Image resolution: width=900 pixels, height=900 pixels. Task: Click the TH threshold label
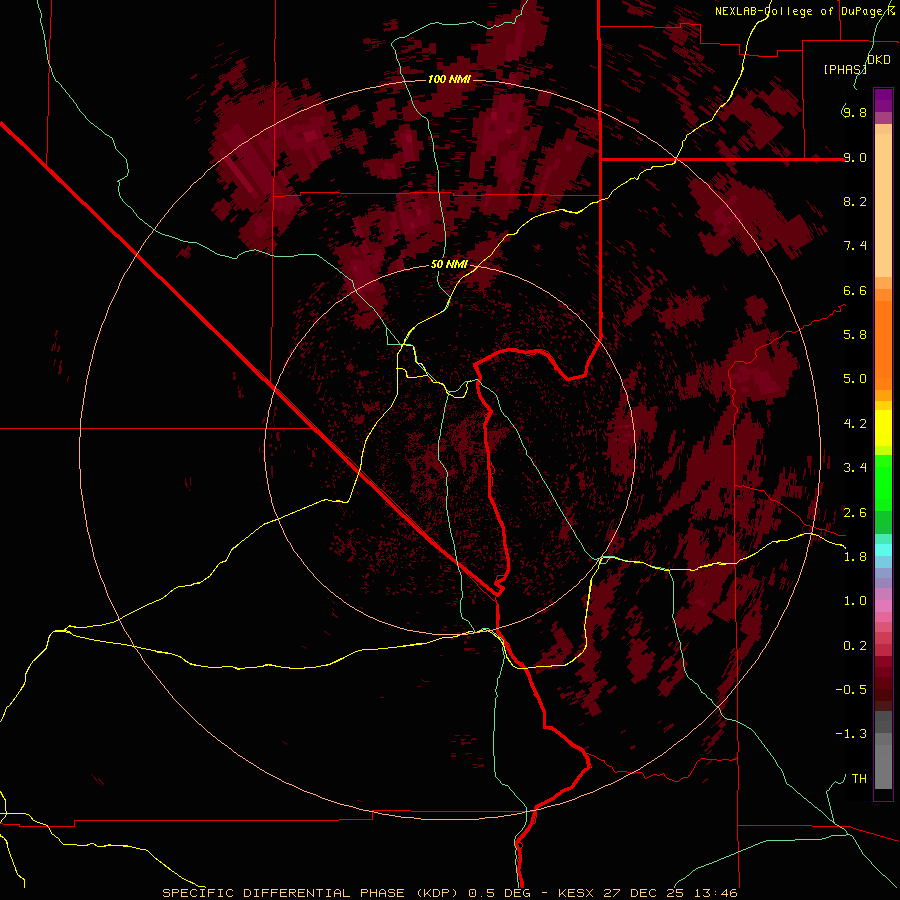[859, 779]
